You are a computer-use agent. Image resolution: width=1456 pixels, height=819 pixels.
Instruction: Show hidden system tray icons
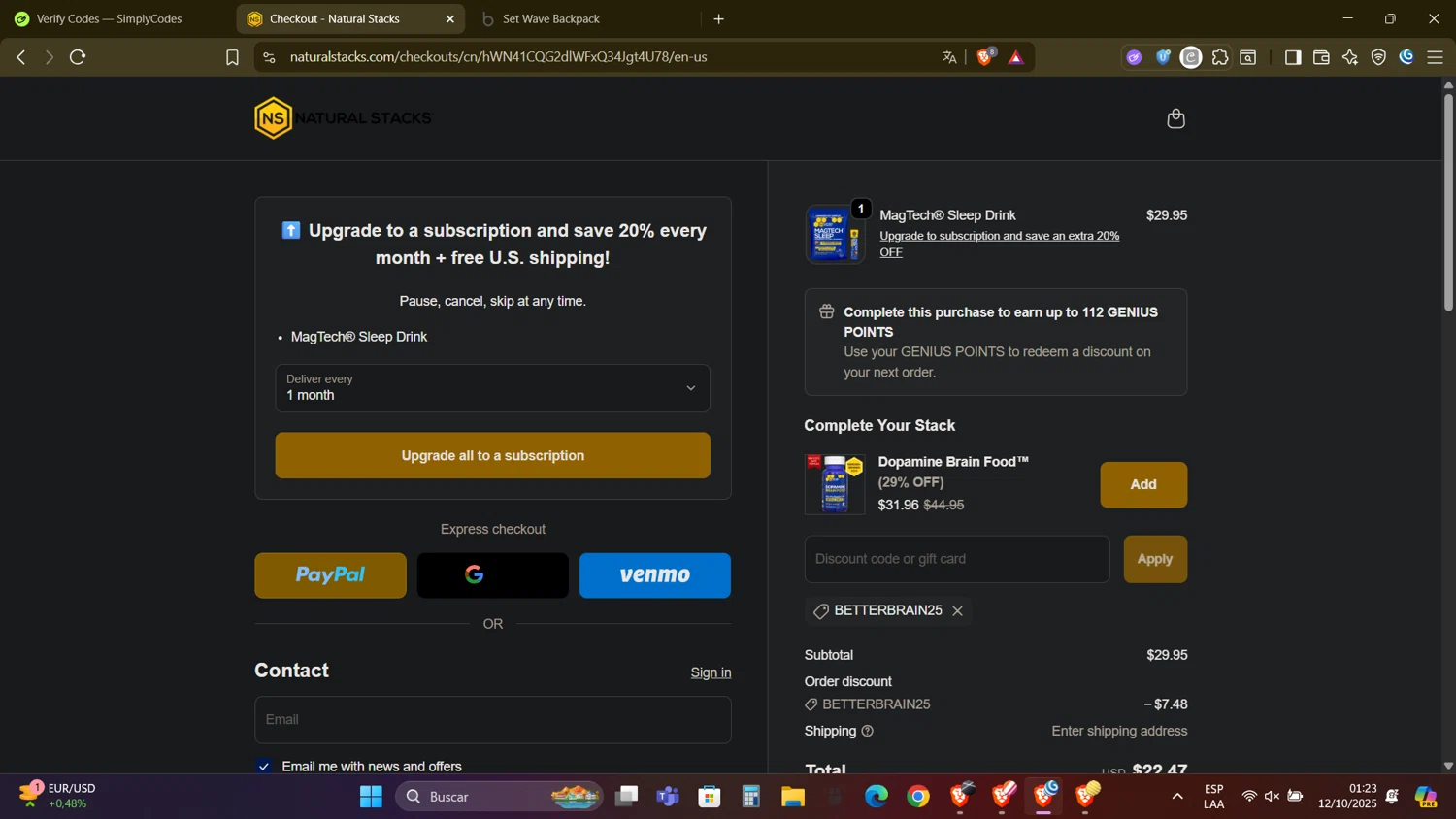click(1177, 797)
